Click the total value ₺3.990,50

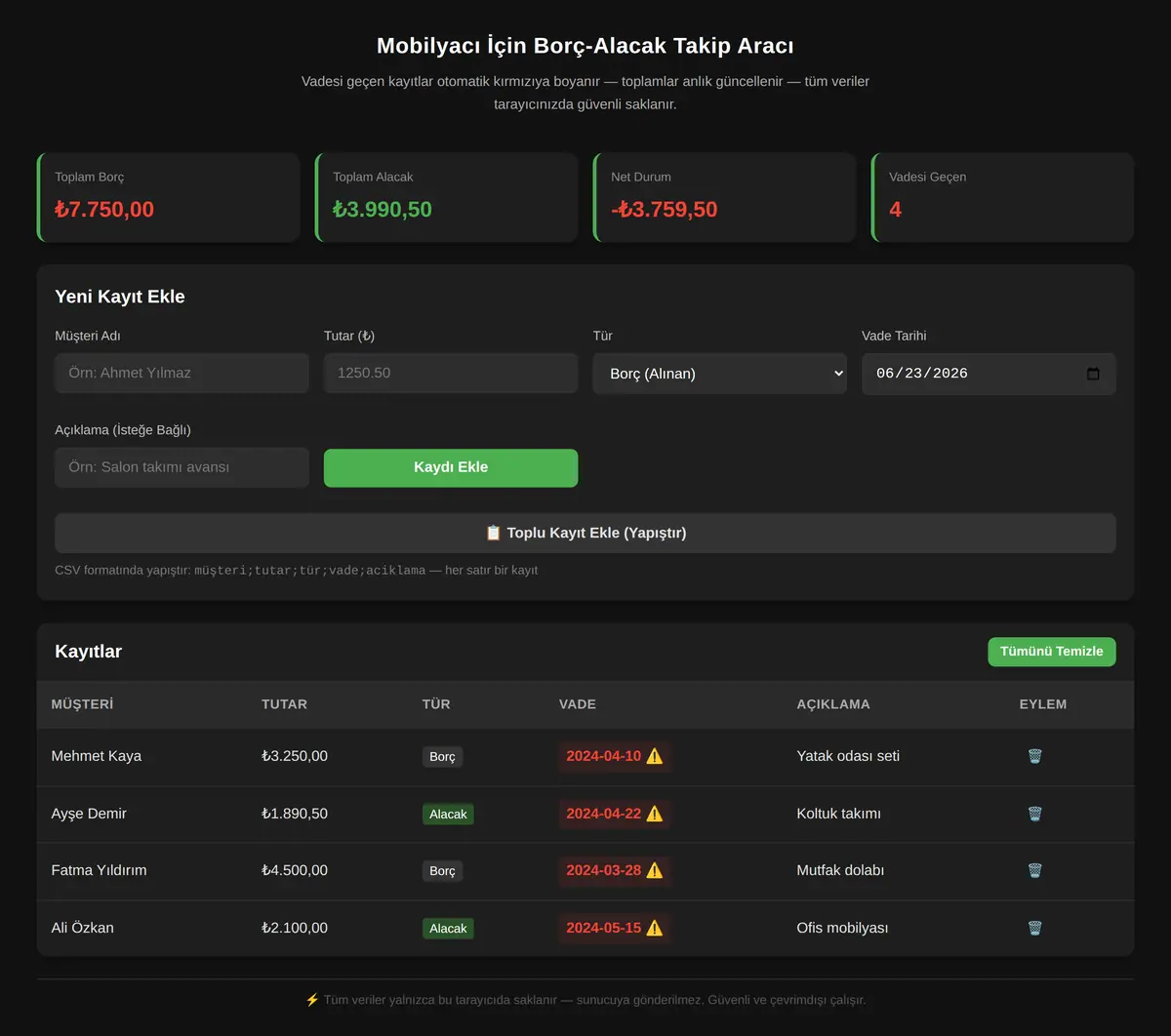point(383,210)
